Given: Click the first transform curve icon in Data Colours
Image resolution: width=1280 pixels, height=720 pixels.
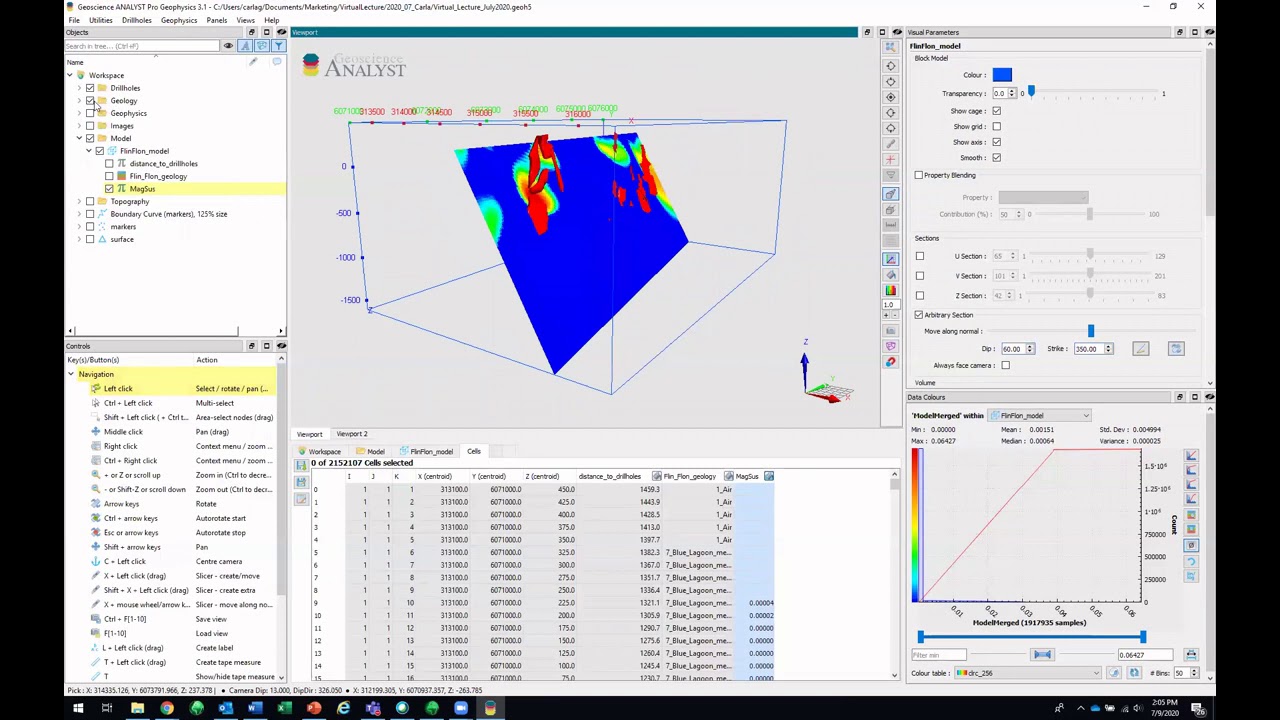Looking at the screenshot, I should [x=1191, y=456].
